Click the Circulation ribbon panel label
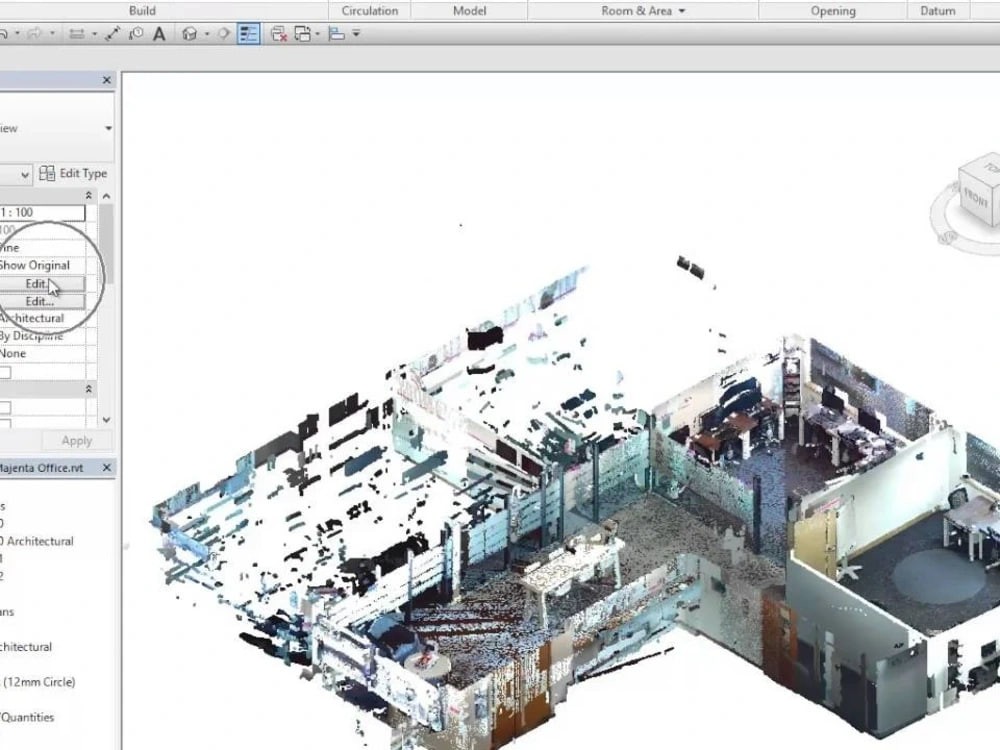The image size is (1000, 750). click(369, 11)
